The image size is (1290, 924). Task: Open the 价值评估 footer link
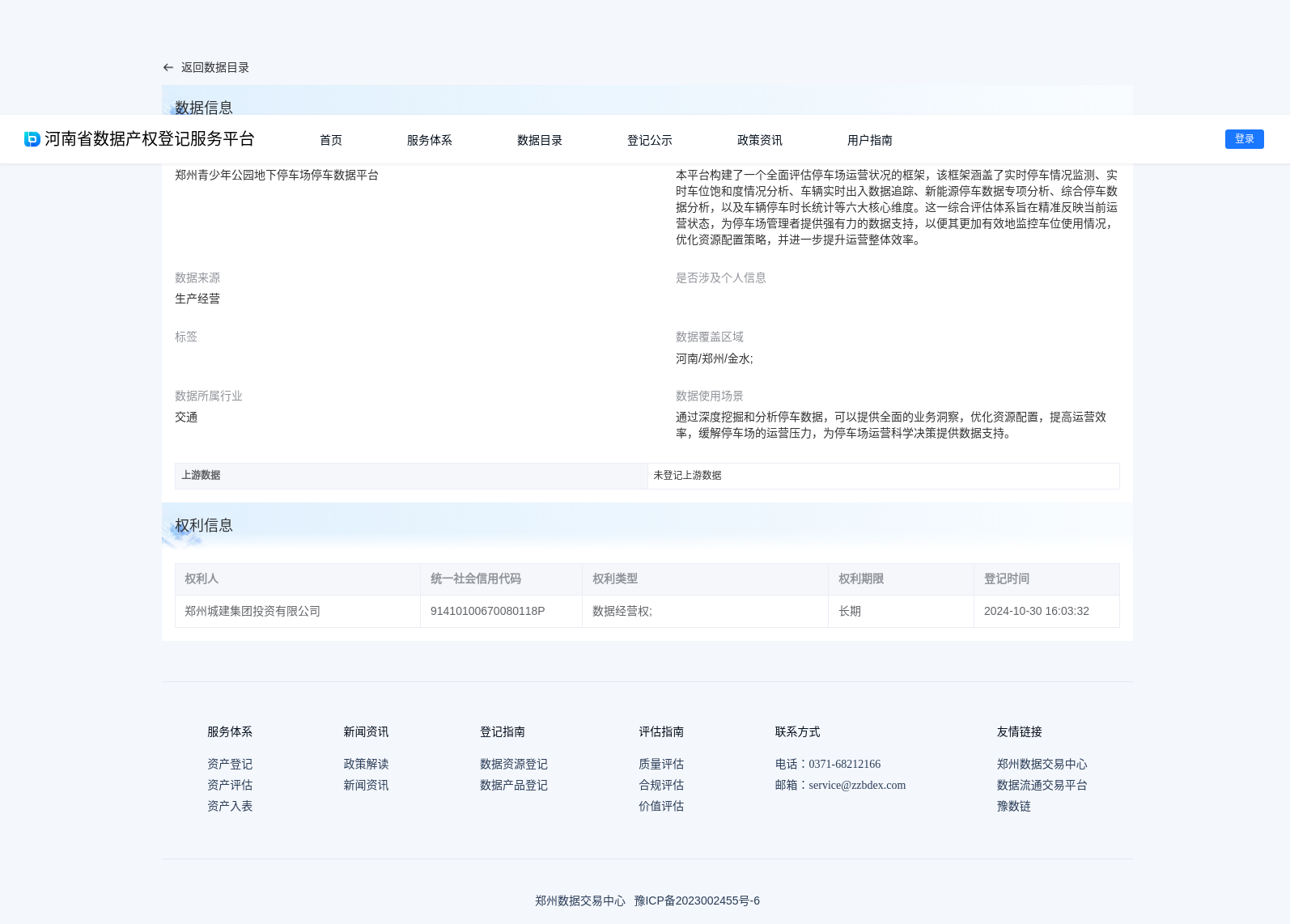point(661,806)
